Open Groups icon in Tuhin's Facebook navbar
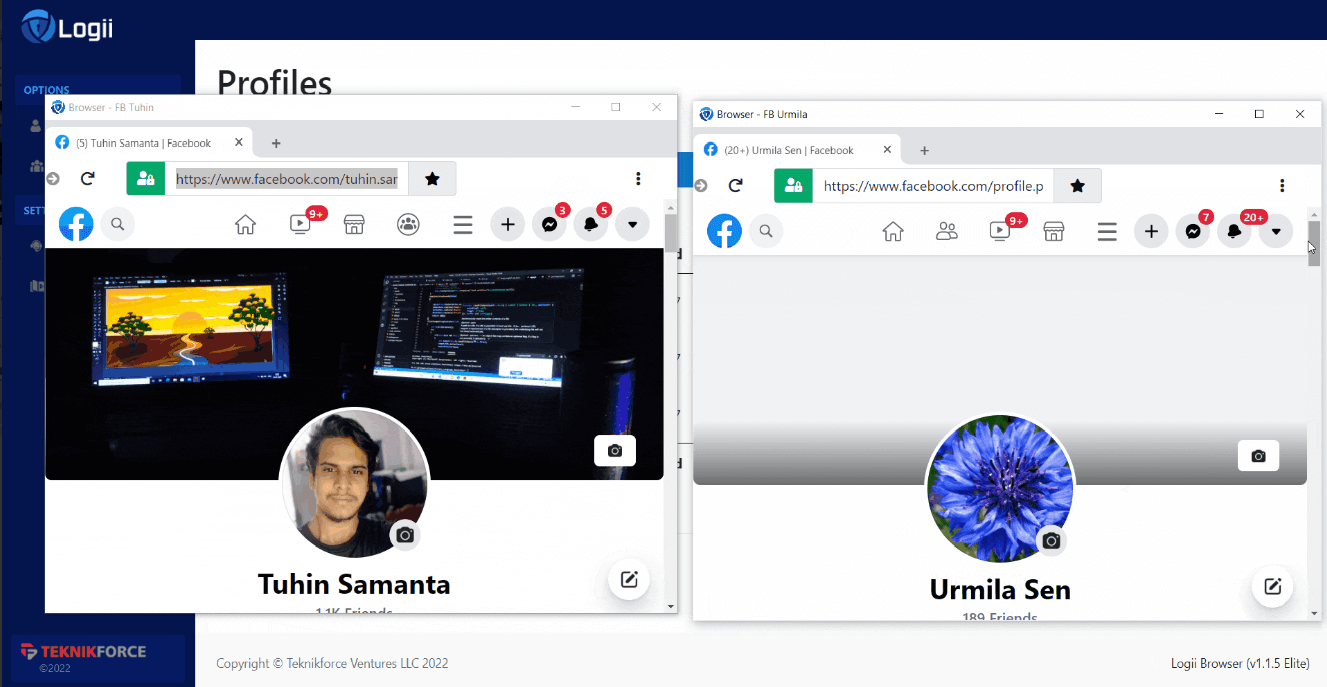The width and height of the screenshot is (1327, 687). click(408, 225)
